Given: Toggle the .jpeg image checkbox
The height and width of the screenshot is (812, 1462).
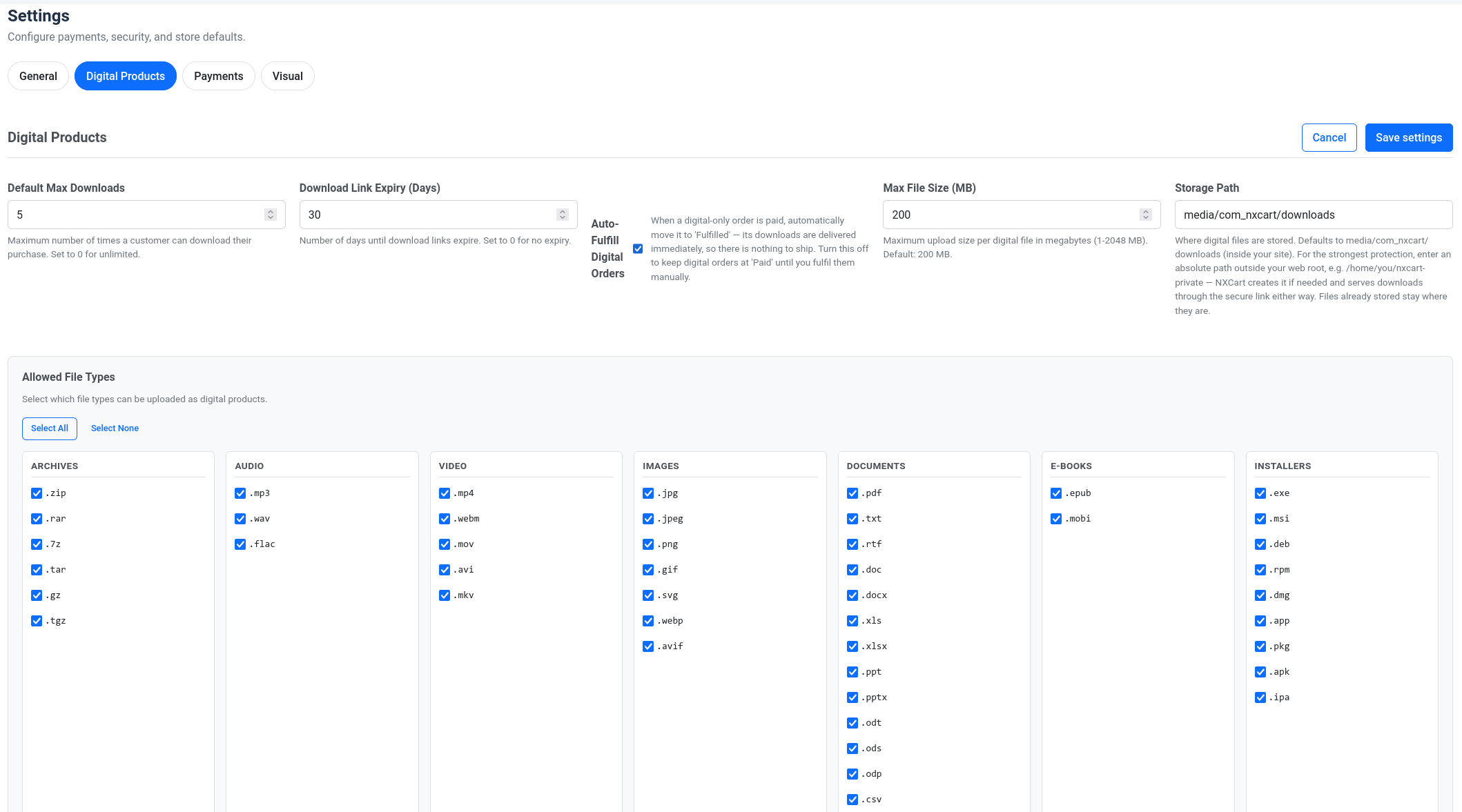Looking at the screenshot, I should tap(648, 519).
